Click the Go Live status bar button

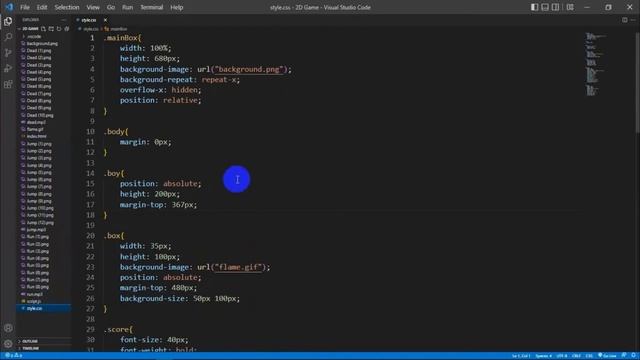(x=607, y=356)
